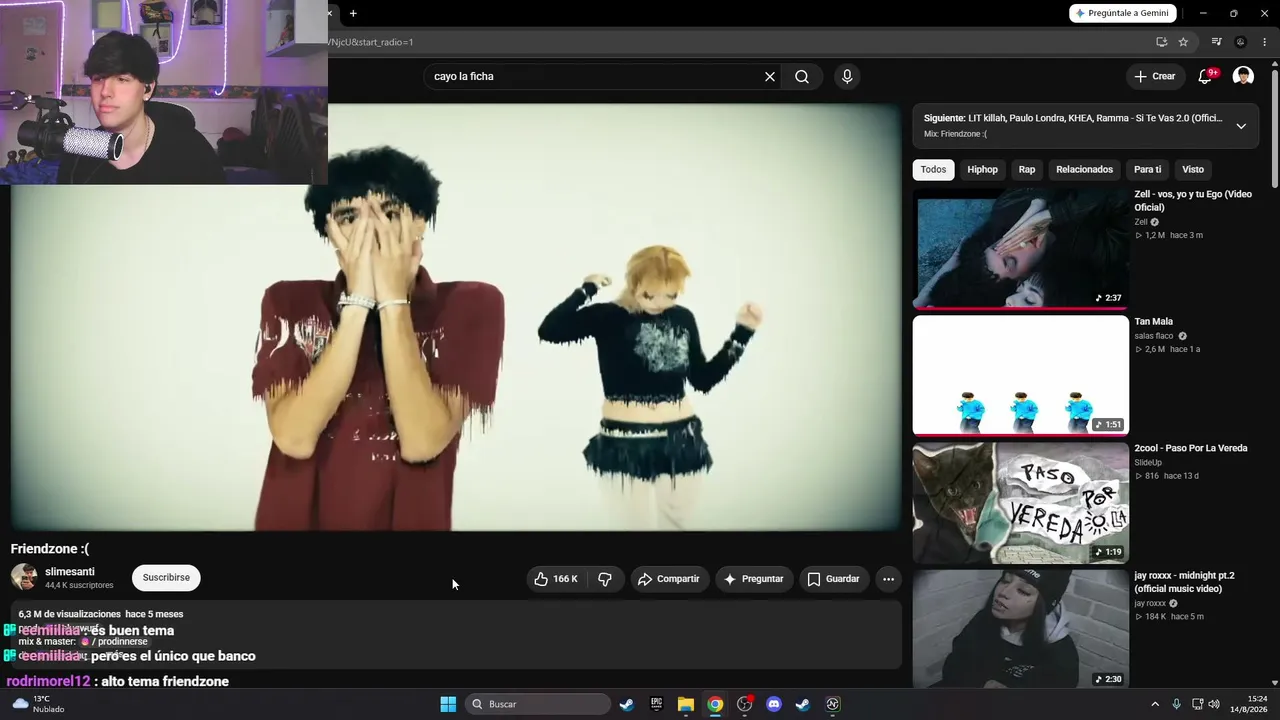Screen dimensions: 1280x720
Task: Click the Tan Mala video title
Action: tap(1154, 322)
